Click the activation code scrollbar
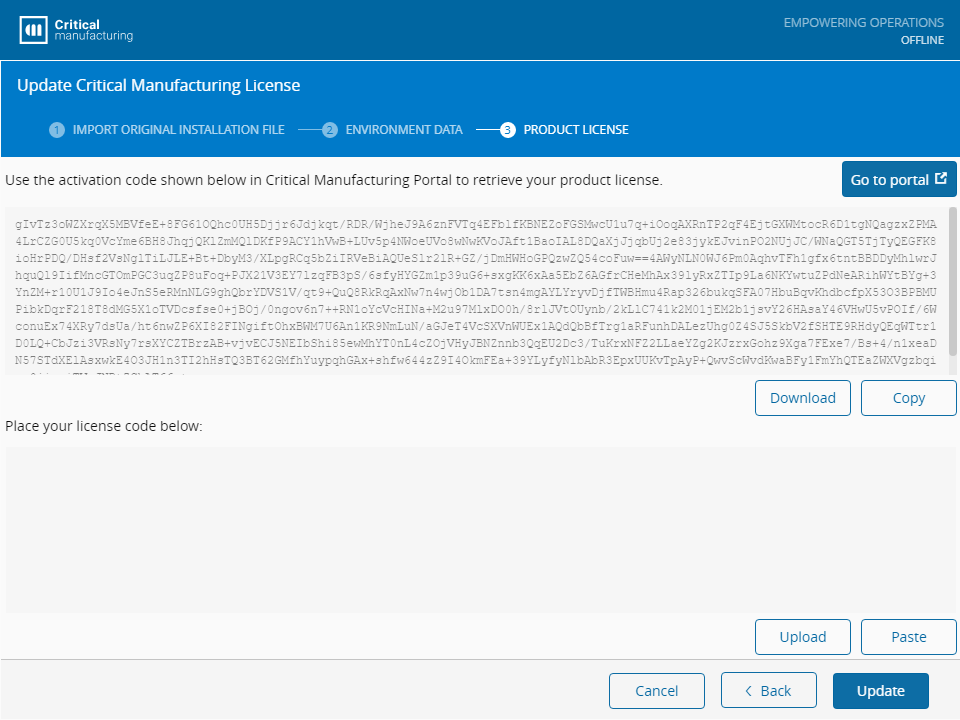The width and height of the screenshot is (960, 720). pos(953,282)
